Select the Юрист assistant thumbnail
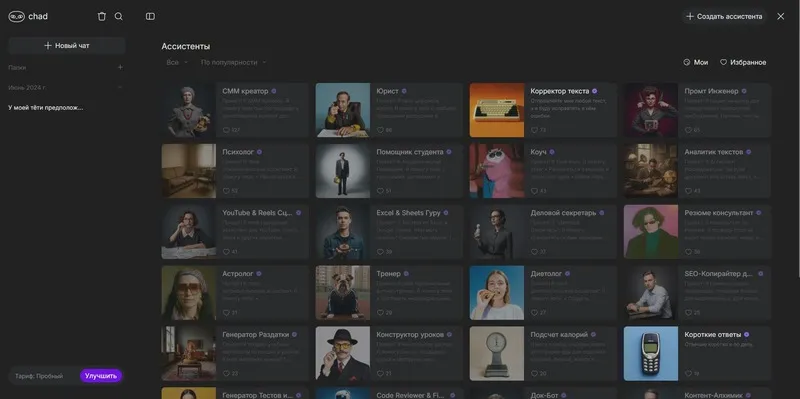 coord(343,110)
